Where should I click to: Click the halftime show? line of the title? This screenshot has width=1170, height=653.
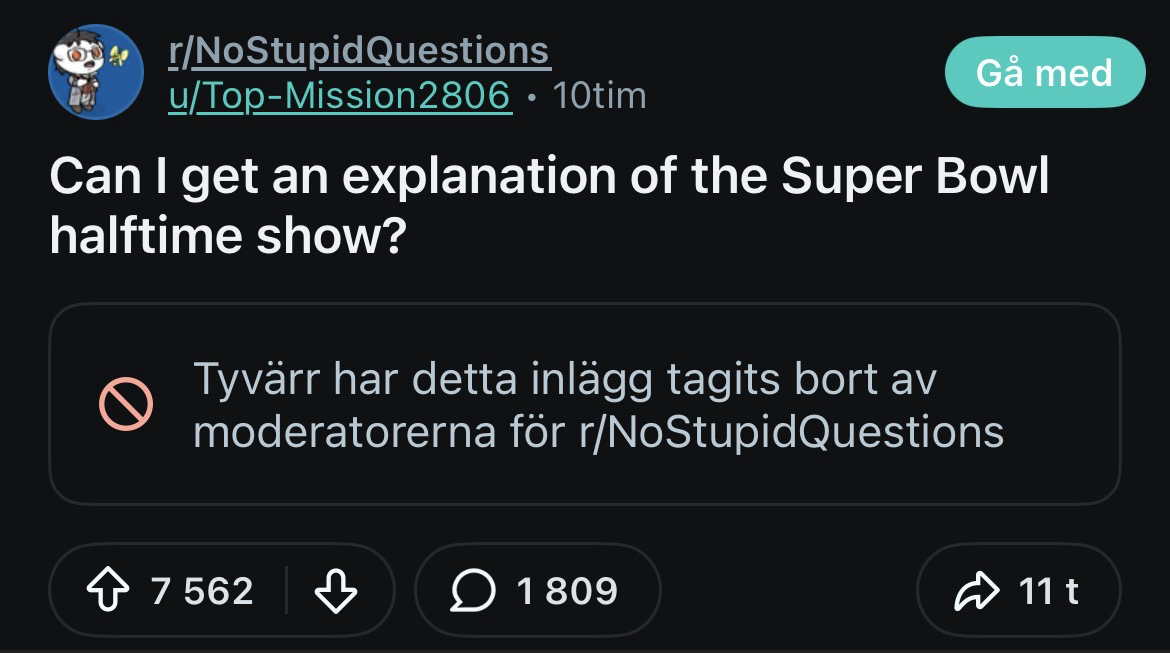tap(227, 235)
